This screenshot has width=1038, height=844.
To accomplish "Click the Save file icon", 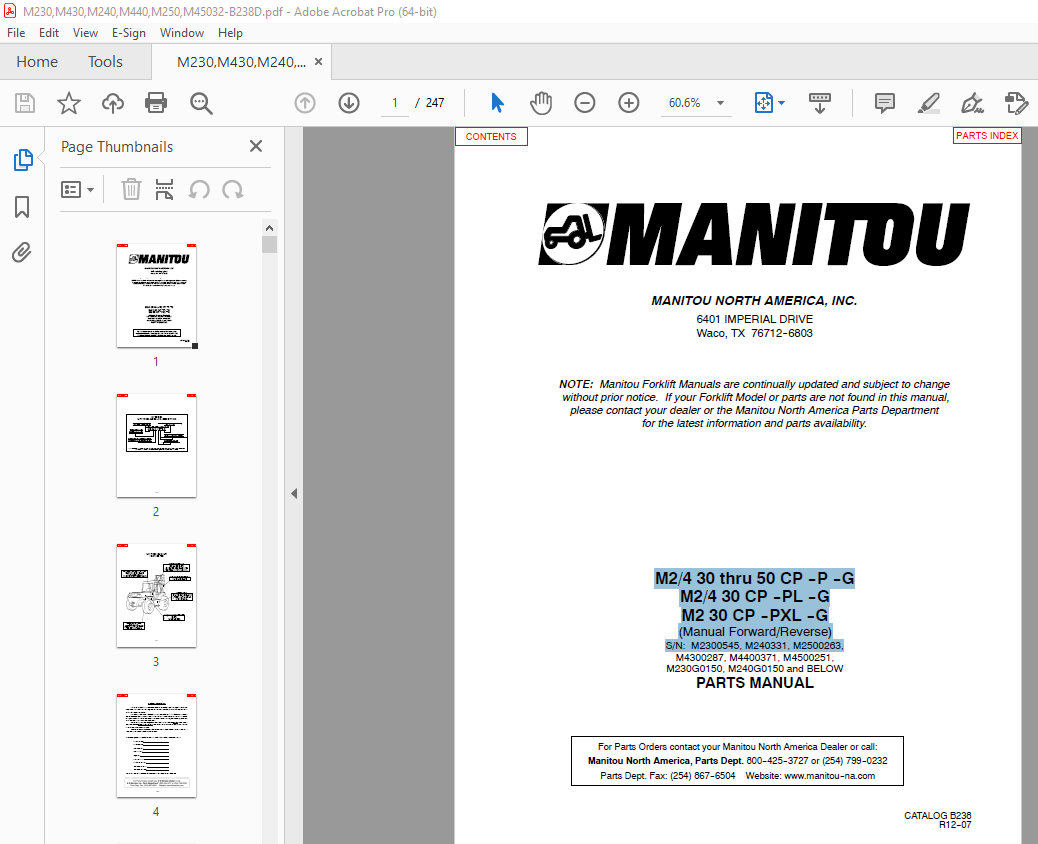I will [25, 103].
